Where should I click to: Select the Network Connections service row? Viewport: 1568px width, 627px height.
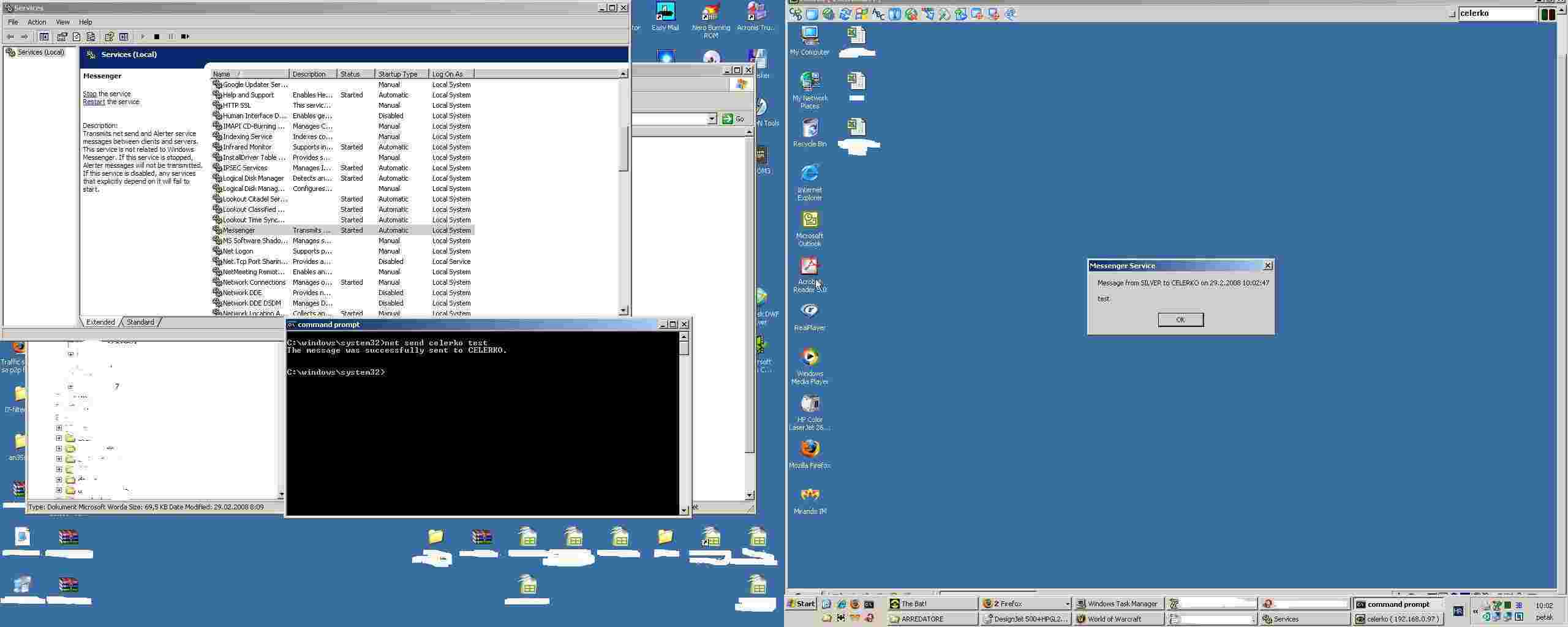(342, 282)
